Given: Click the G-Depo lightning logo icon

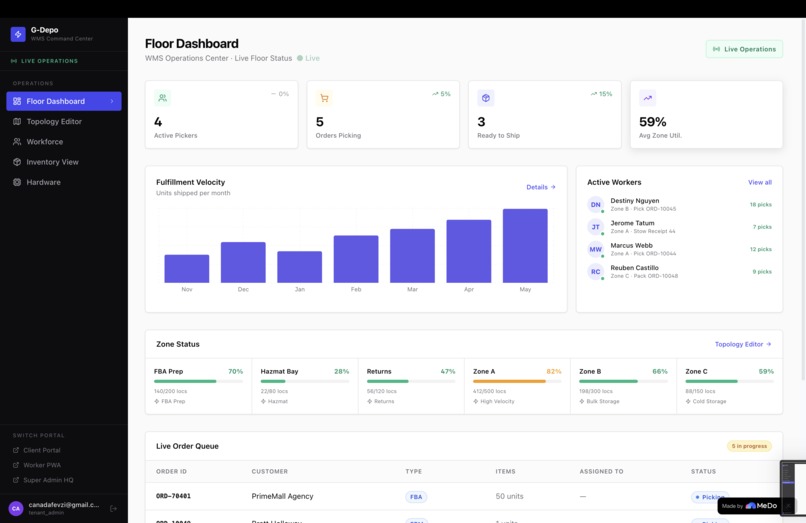Looking at the screenshot, I should point(18,34).
